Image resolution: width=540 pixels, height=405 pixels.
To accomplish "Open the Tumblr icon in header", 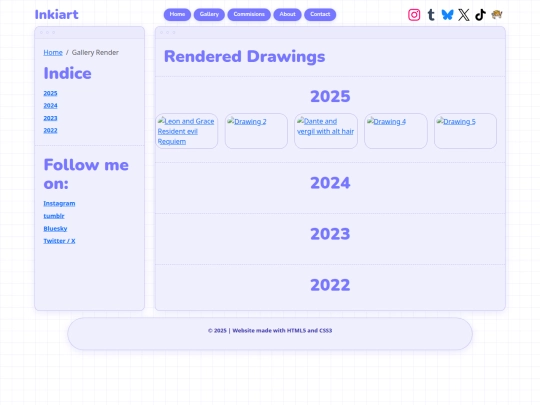I will click(431, 15).
